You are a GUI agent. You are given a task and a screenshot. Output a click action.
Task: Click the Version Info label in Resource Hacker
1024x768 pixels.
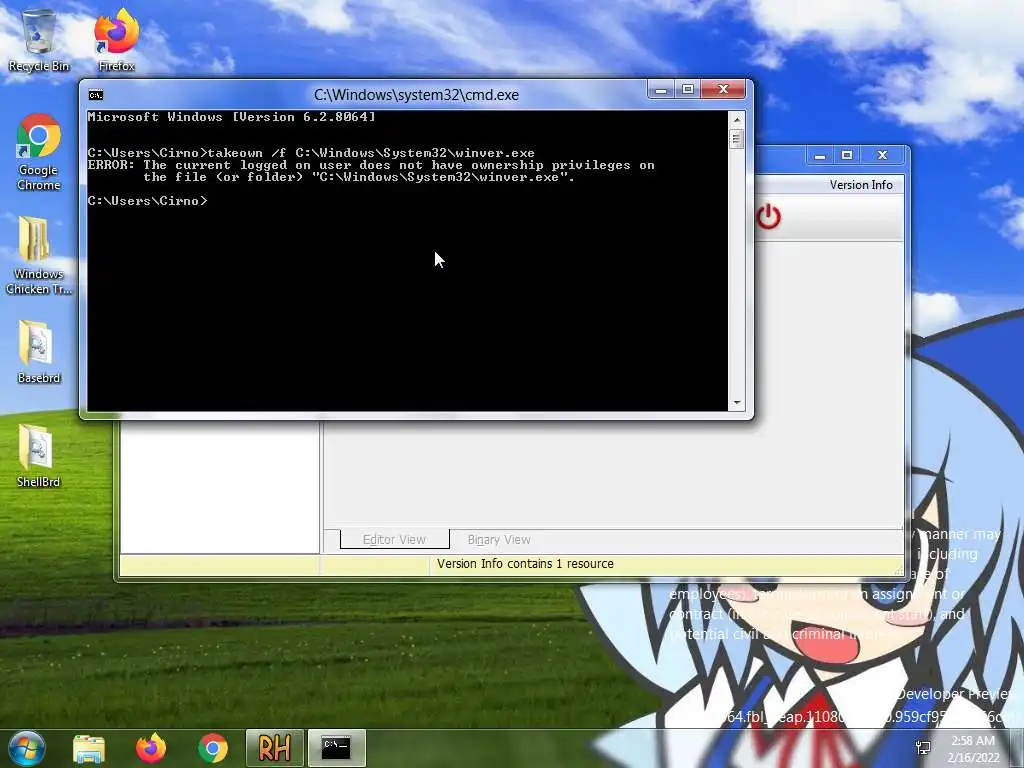tap(861, 185)
